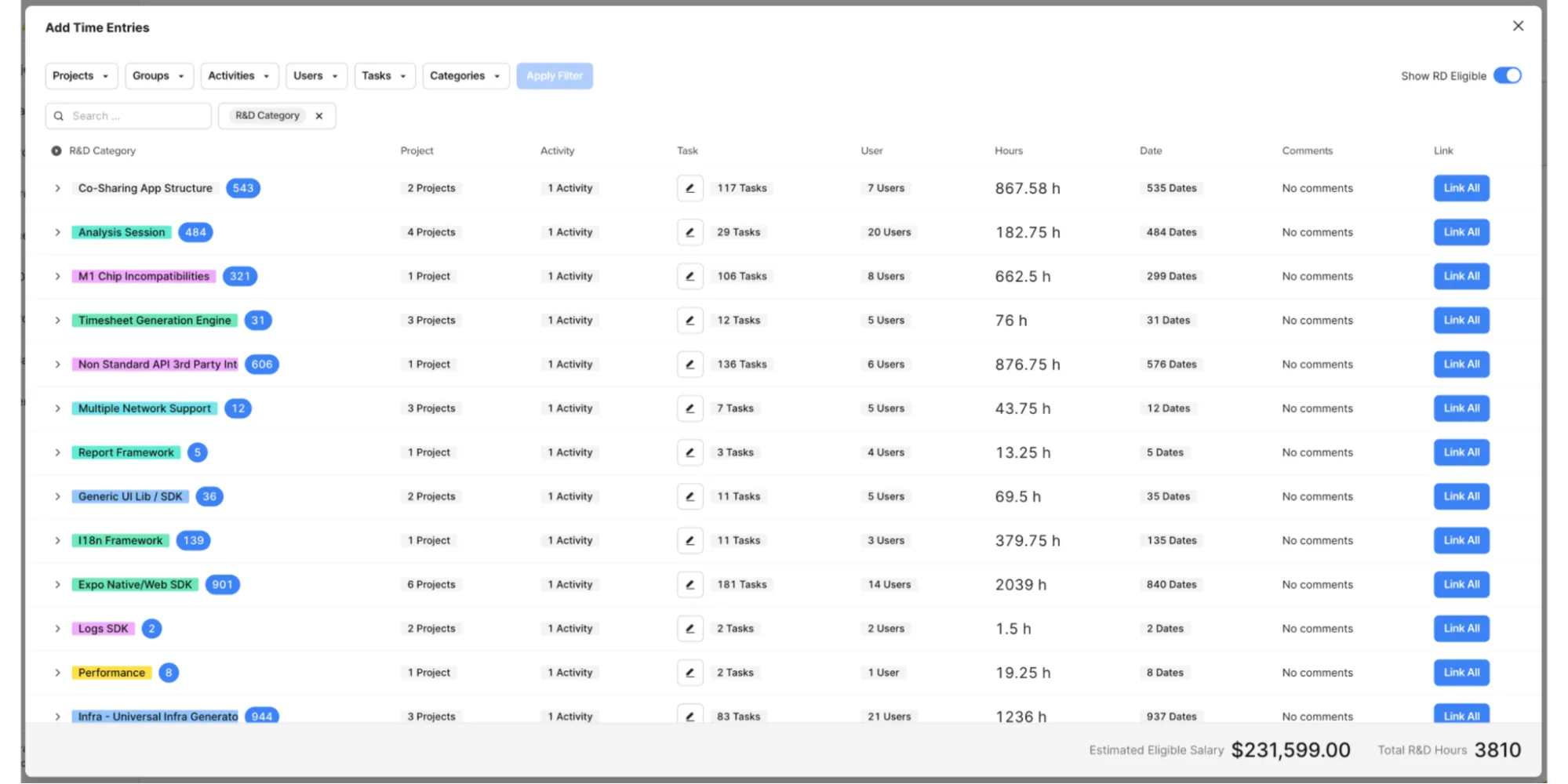
Task: Click the target icon beside R&D Category header
Action: [x=56, y=151]
